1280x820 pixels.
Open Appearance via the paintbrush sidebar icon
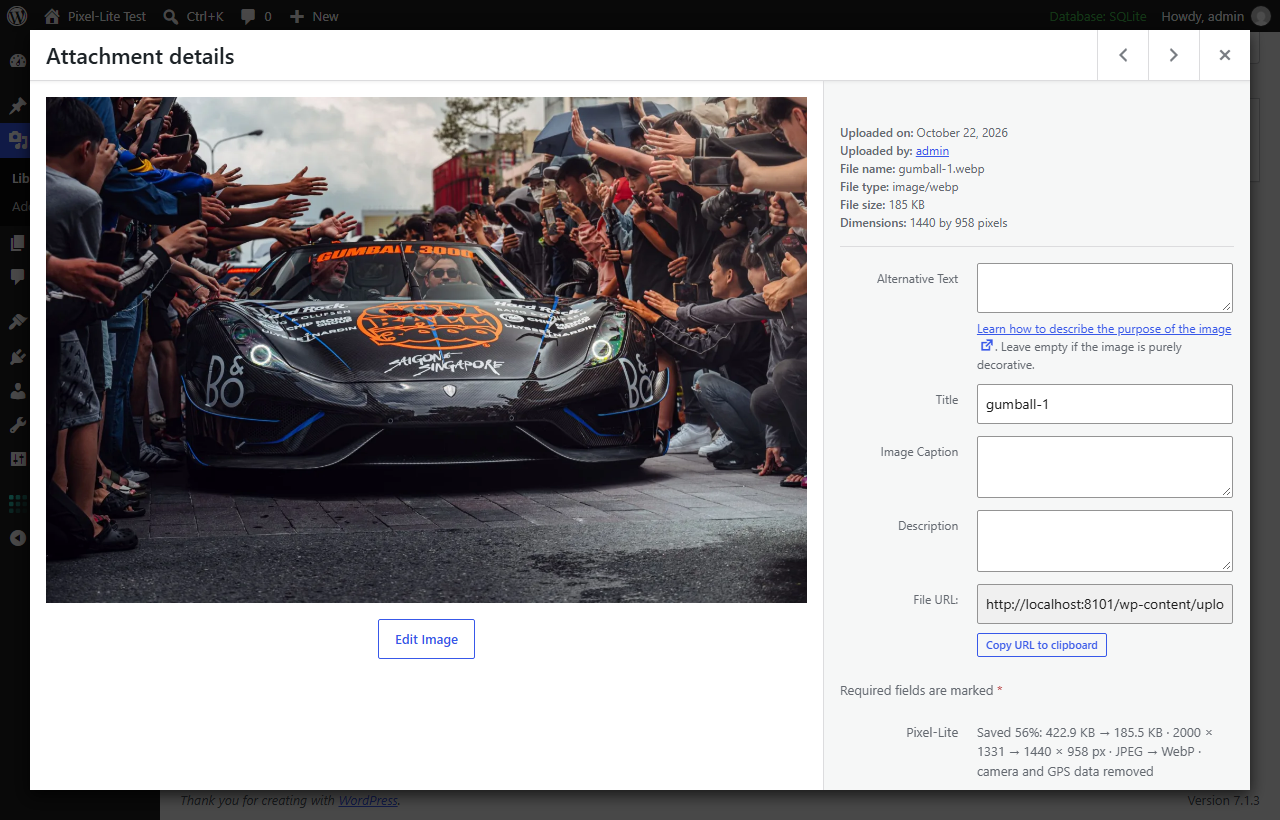[x=17, y=322]
